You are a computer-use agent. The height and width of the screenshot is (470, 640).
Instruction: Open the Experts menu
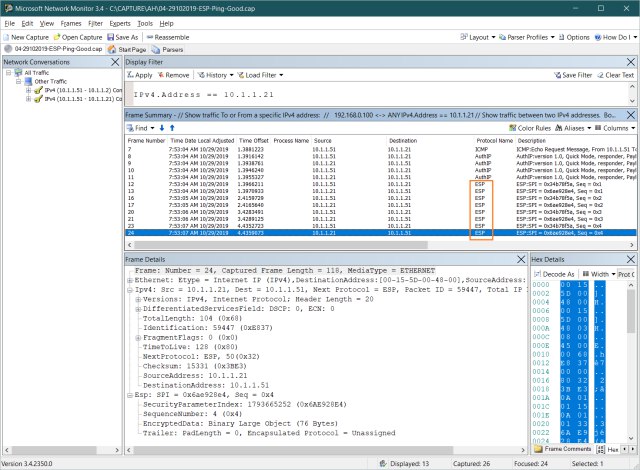[x=120, y=23]
